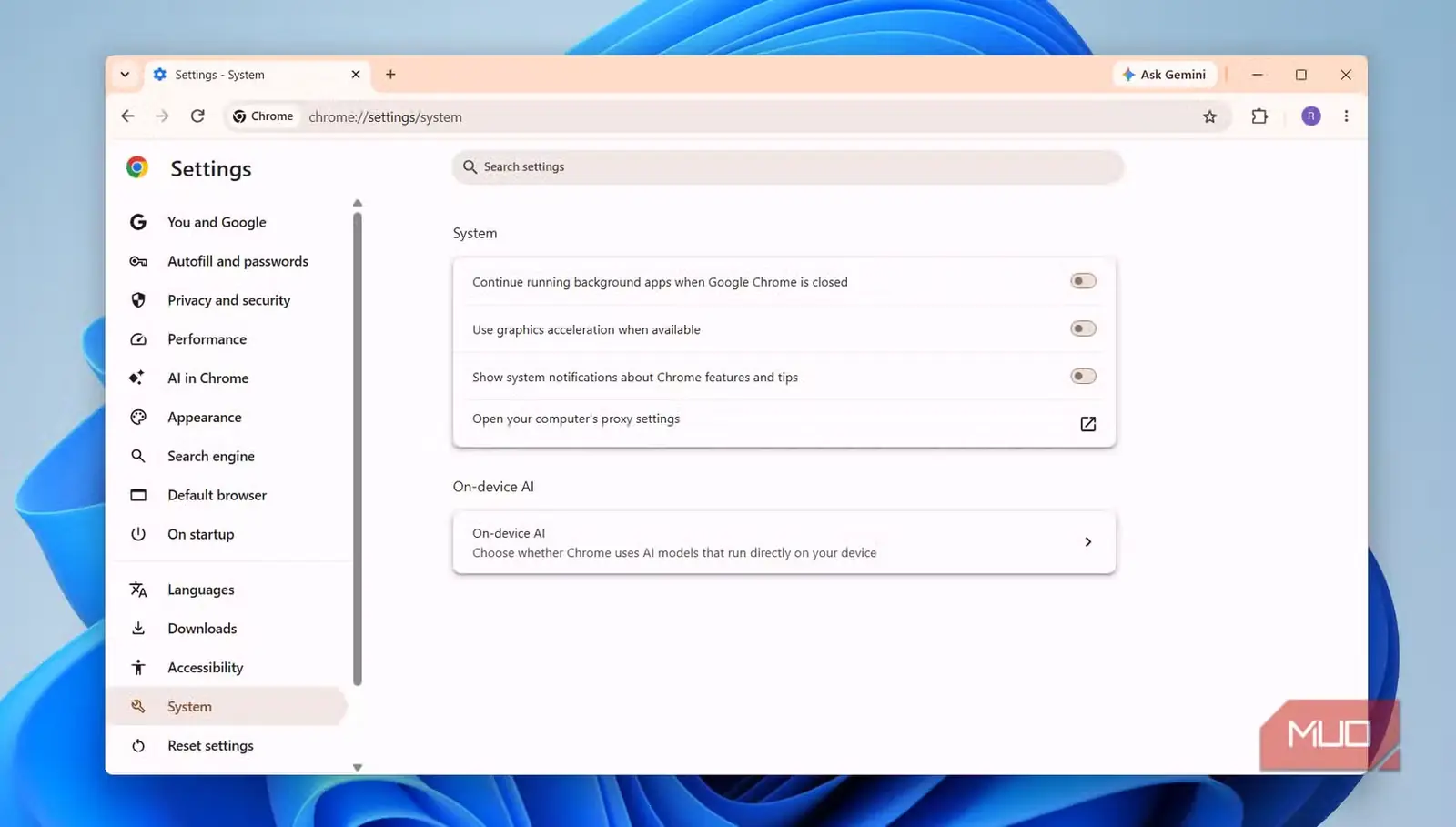Reload the settings page

pos(197,116)
